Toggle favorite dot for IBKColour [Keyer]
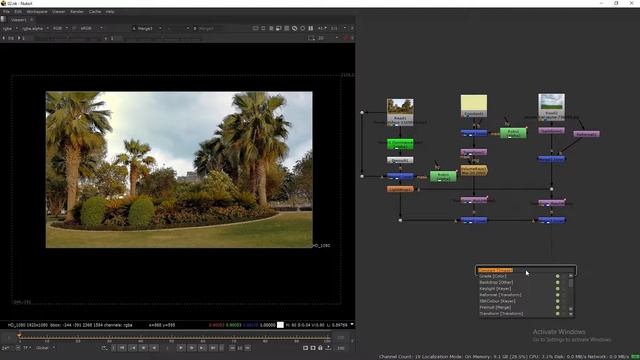Viewport: 640px width, 360px height. click(558, 301)
